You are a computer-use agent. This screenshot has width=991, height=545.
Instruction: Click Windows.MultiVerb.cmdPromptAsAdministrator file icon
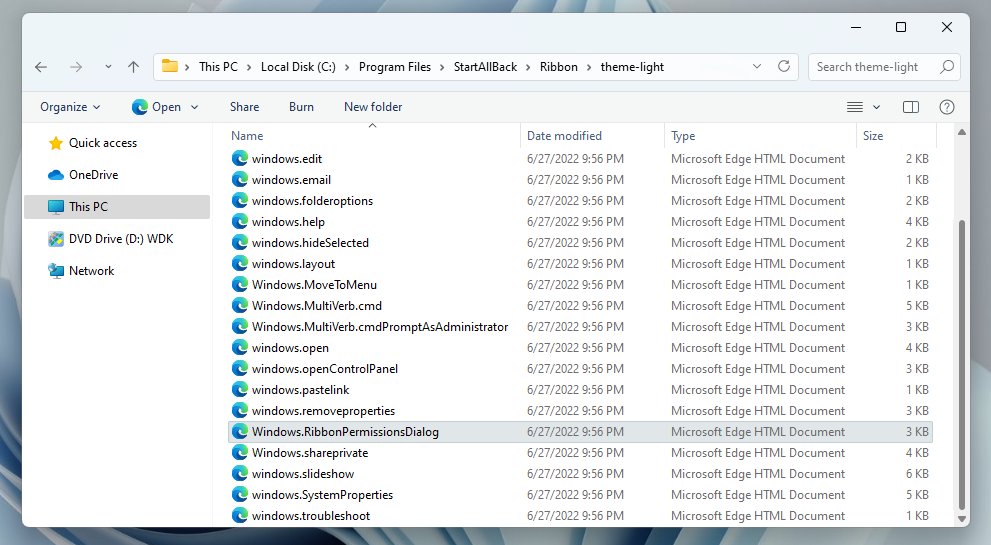click(x=240, y=326)
